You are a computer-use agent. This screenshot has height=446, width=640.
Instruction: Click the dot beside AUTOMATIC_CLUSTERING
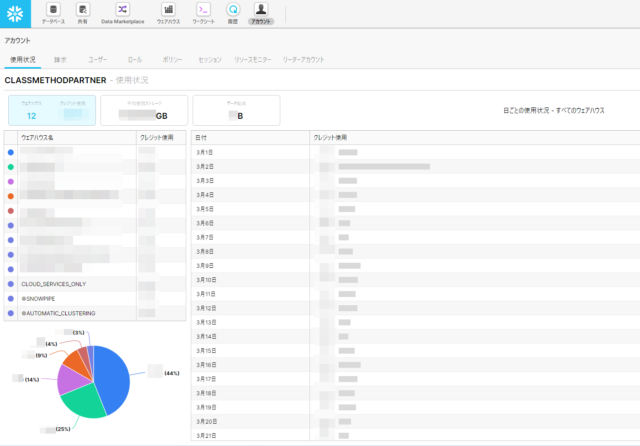click(11, 313)
